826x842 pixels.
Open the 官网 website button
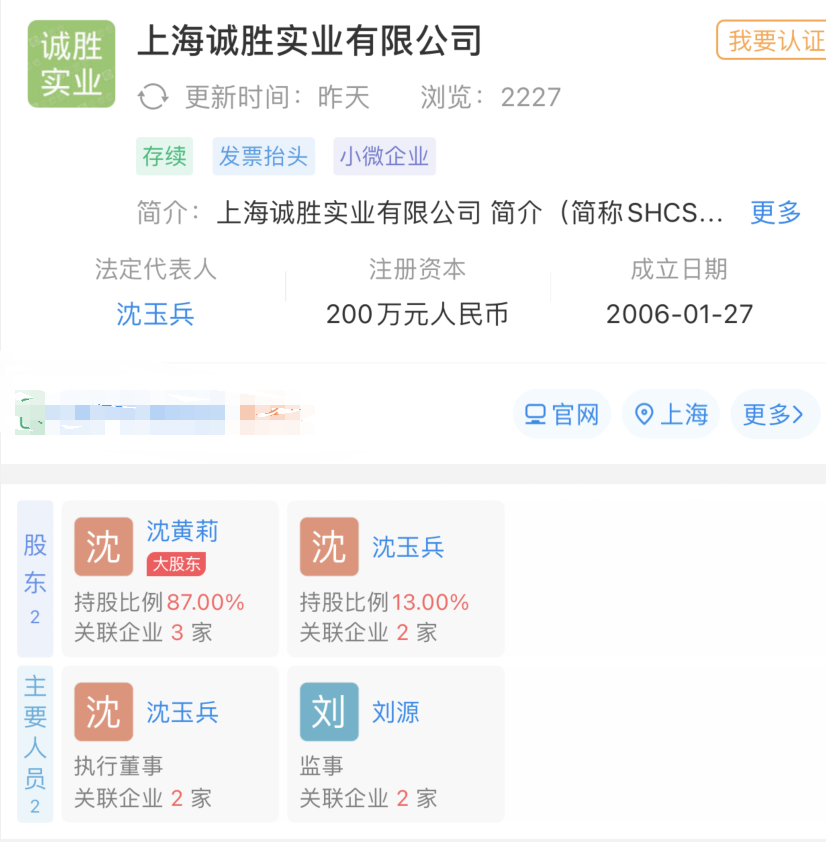click(562, 414)
